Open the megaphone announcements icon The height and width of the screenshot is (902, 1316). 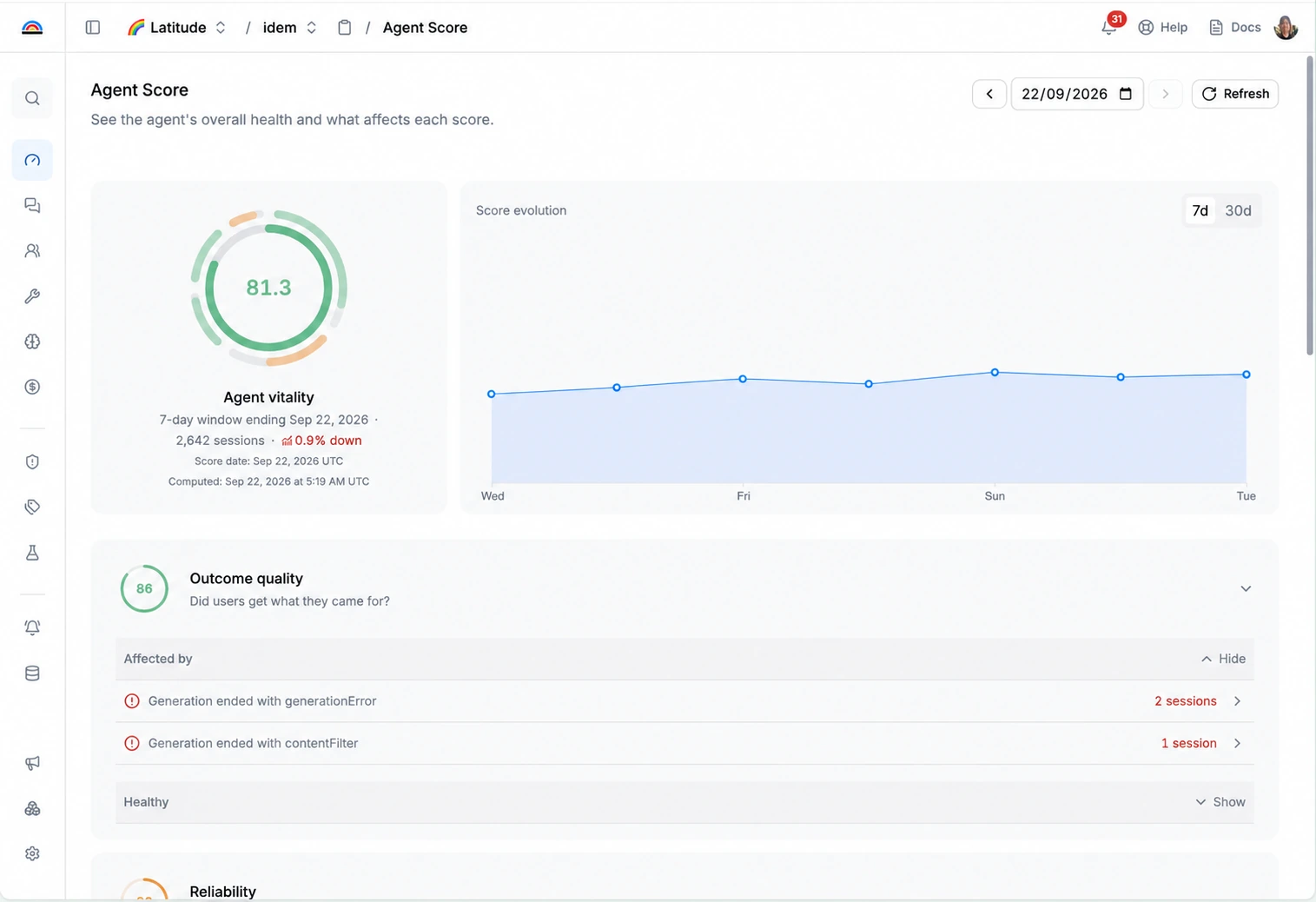click(x=32, y=763)
